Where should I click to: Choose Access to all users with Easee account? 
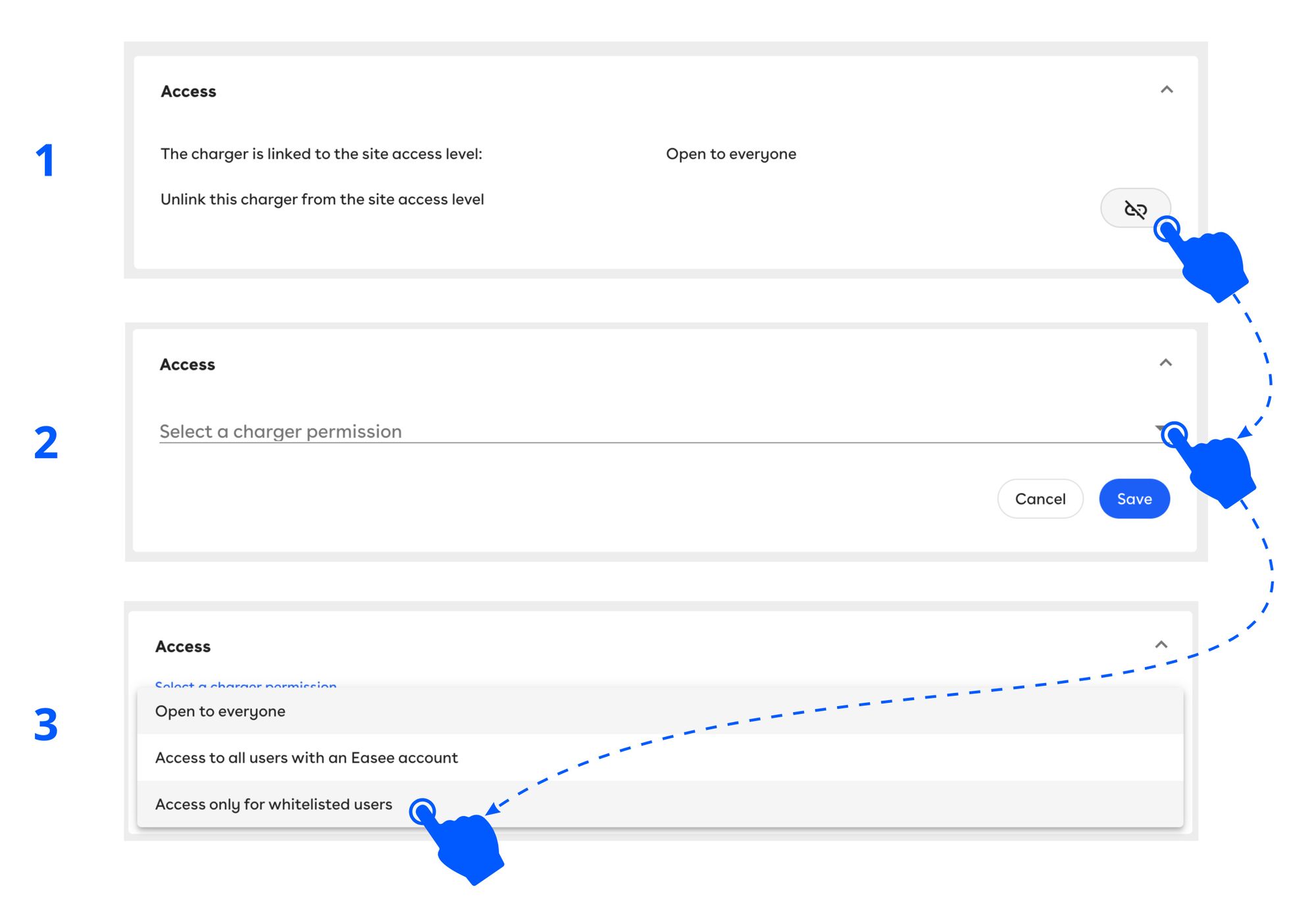(660, 758)
